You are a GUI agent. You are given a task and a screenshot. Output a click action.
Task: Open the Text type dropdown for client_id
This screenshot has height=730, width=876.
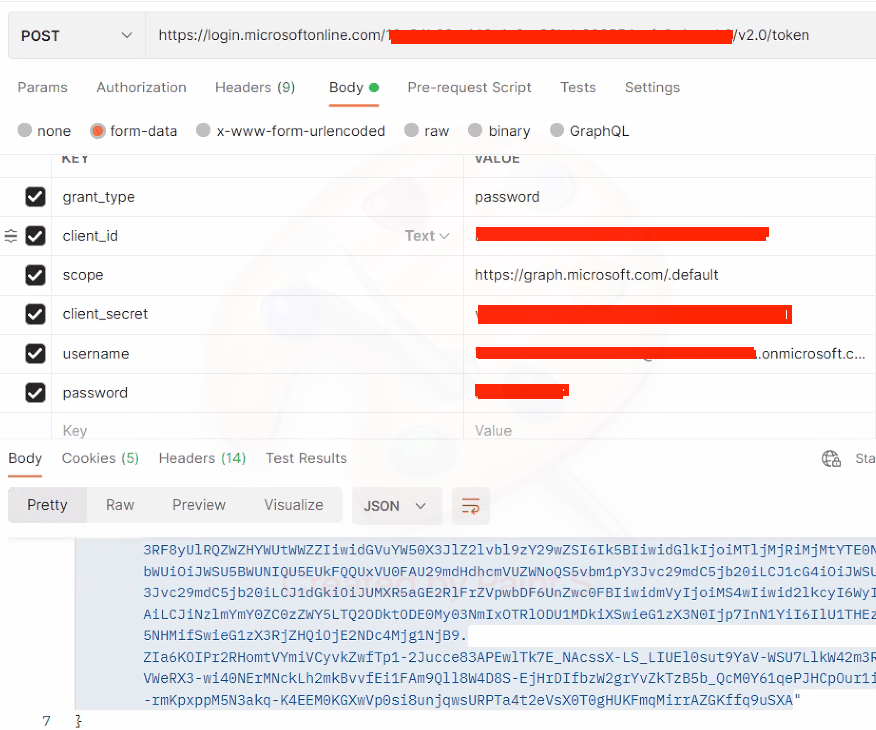pyautogui.click(x=427, y=236)
